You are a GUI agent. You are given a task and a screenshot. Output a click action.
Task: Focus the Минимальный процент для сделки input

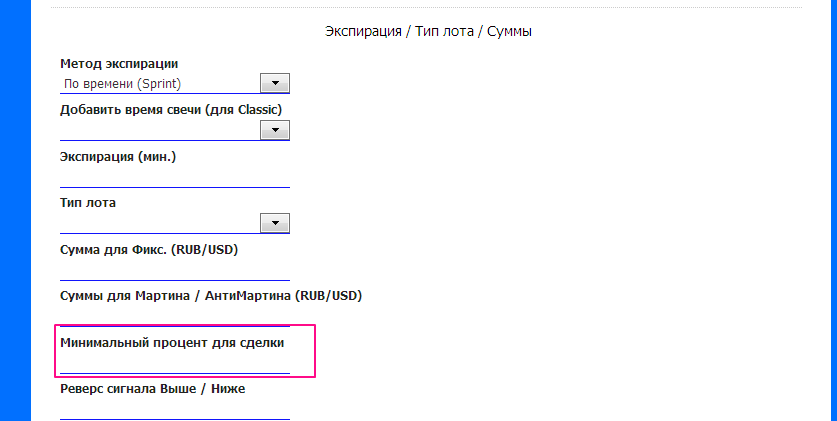[x=175, y=363]
